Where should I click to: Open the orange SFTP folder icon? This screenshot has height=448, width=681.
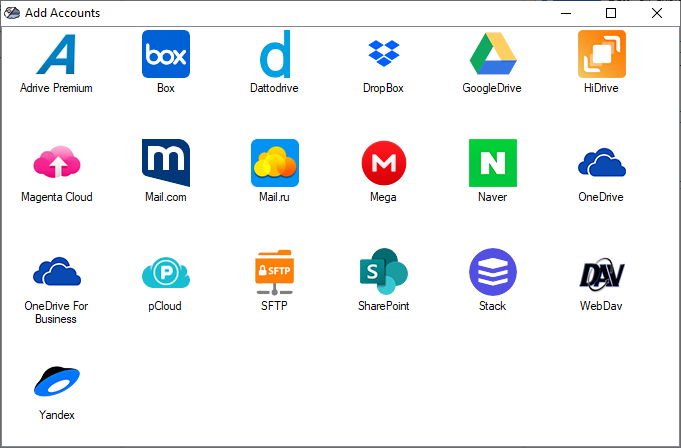[274, 273]
